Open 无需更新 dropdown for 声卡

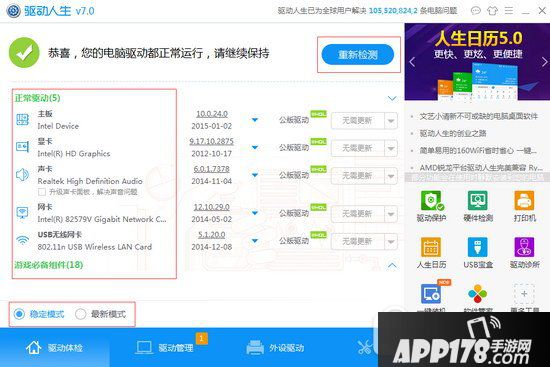(391, 176)
